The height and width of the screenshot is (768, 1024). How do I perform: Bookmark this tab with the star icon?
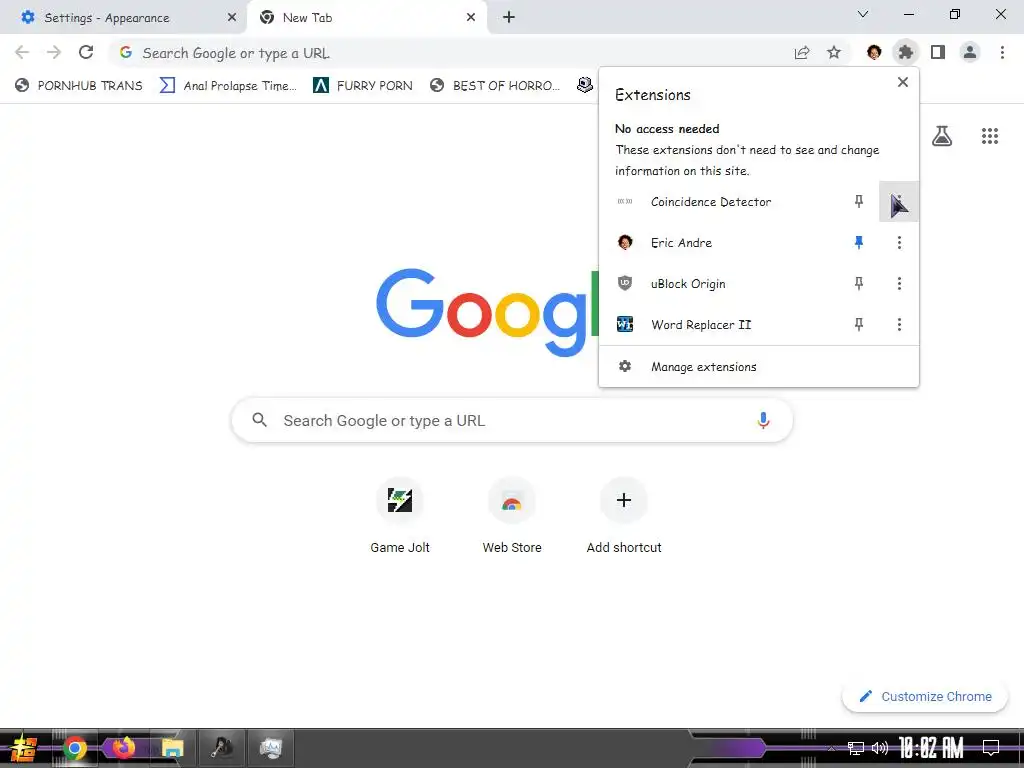[834, 52]
